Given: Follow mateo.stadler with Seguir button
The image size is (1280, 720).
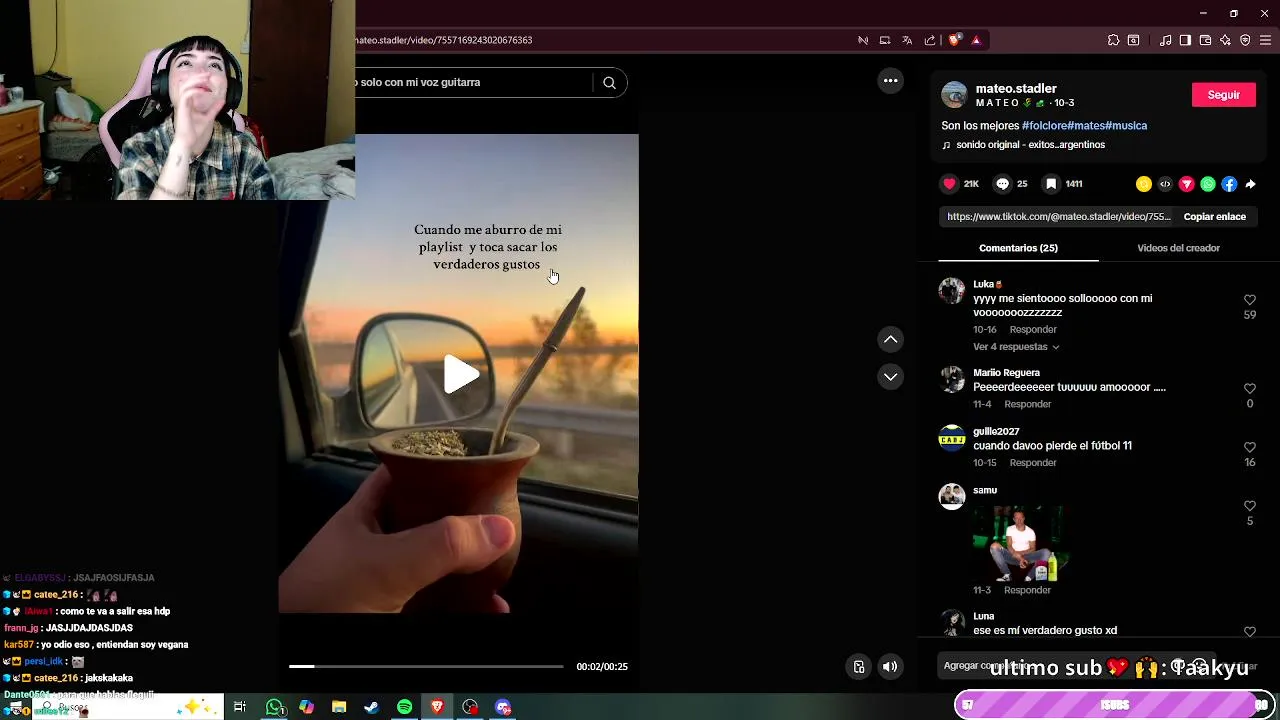Looking at the screenshot, I should pyautogui.click(x=1224, y=95).
